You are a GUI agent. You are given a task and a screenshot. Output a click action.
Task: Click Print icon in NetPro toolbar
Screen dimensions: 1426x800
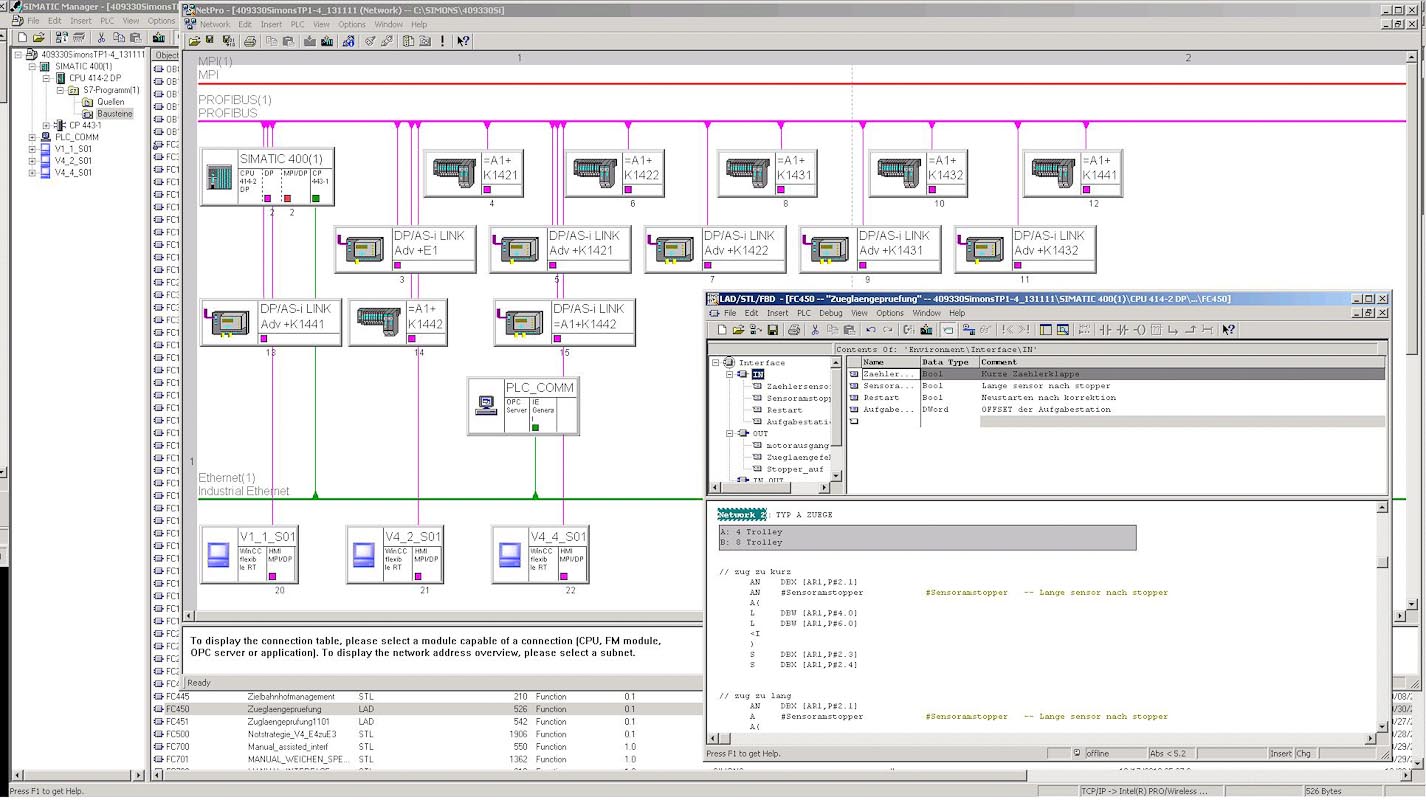250,41
